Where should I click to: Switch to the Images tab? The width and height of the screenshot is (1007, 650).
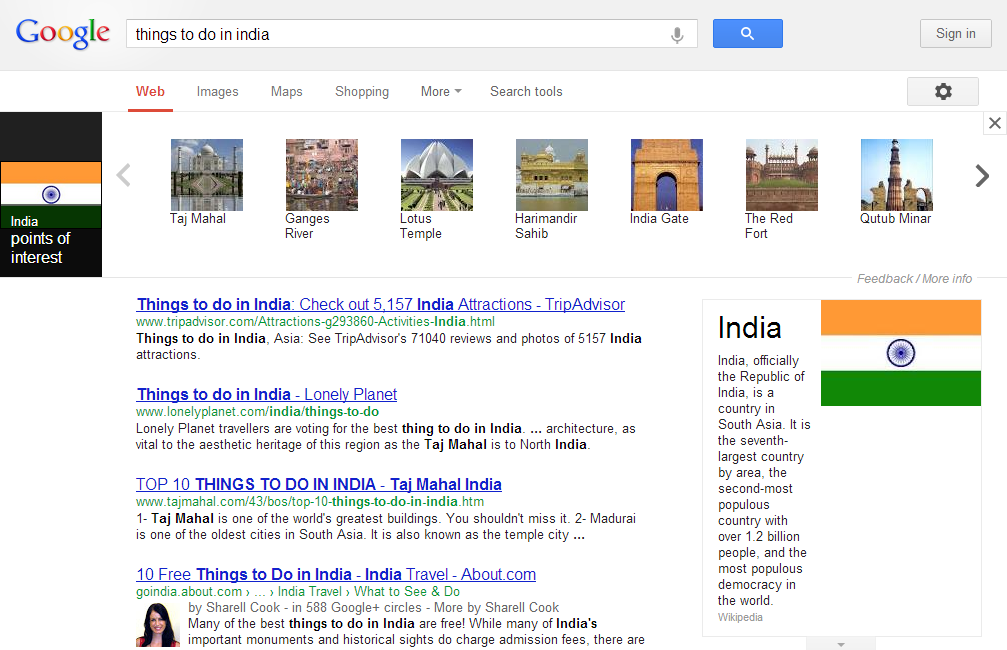tap(217, 92)
